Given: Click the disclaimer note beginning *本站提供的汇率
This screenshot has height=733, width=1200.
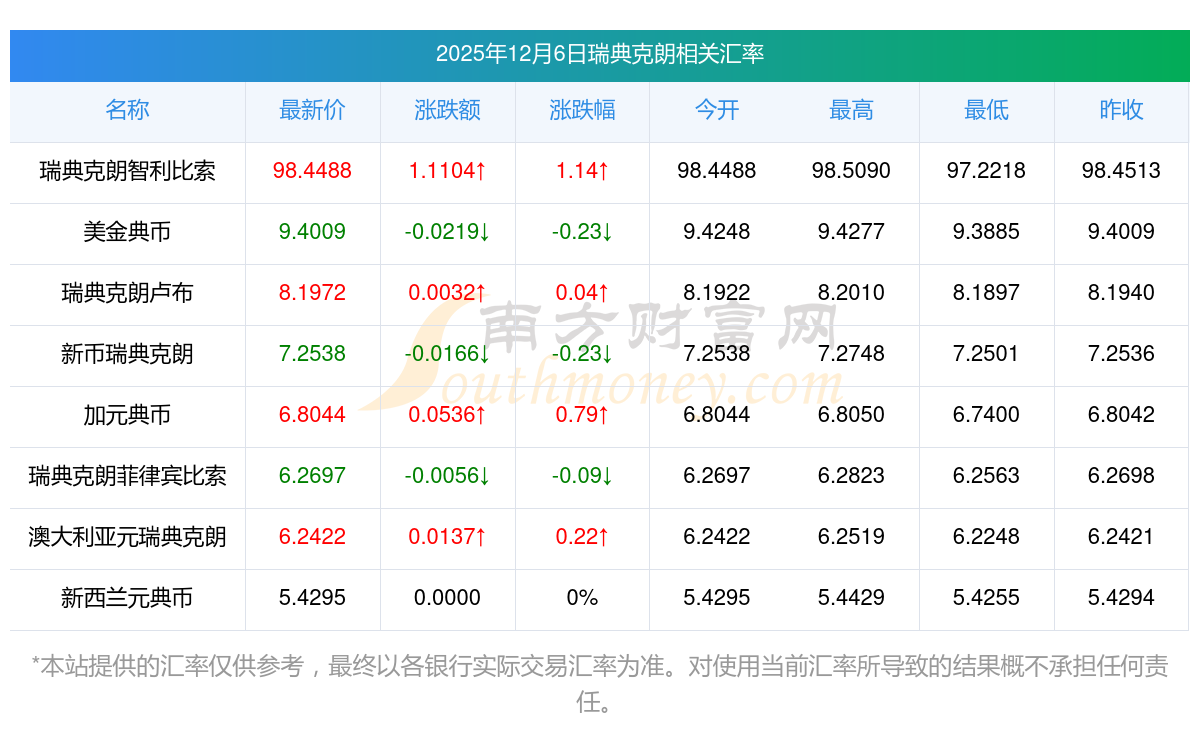Looking at the screenshot, I should click(x=600, y=684).
